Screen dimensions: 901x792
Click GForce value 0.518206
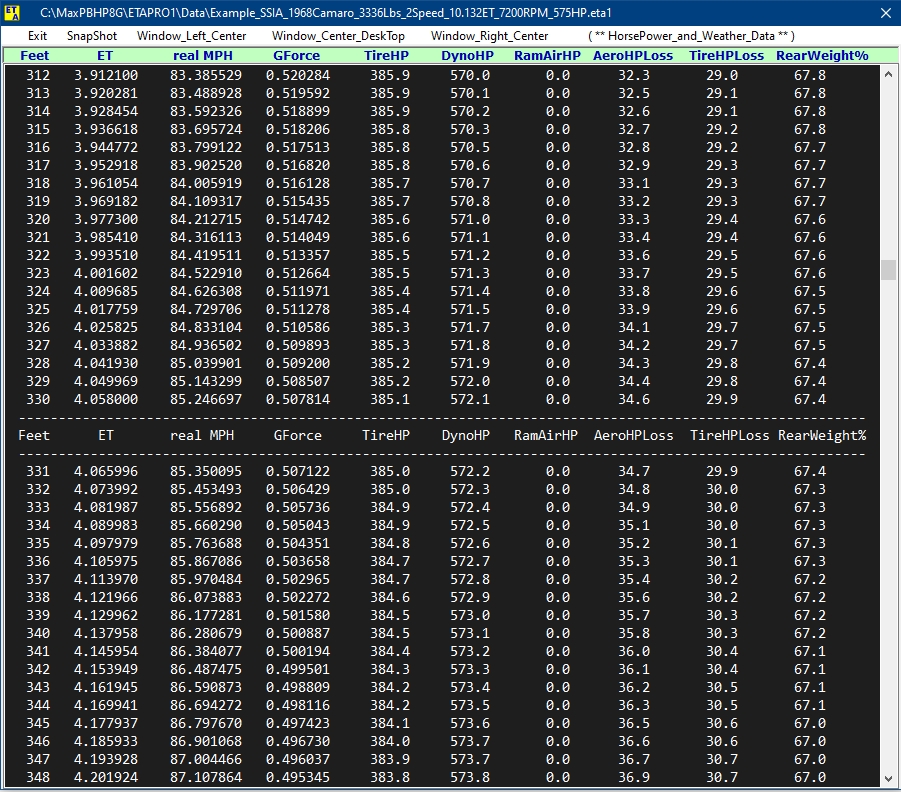298,129
